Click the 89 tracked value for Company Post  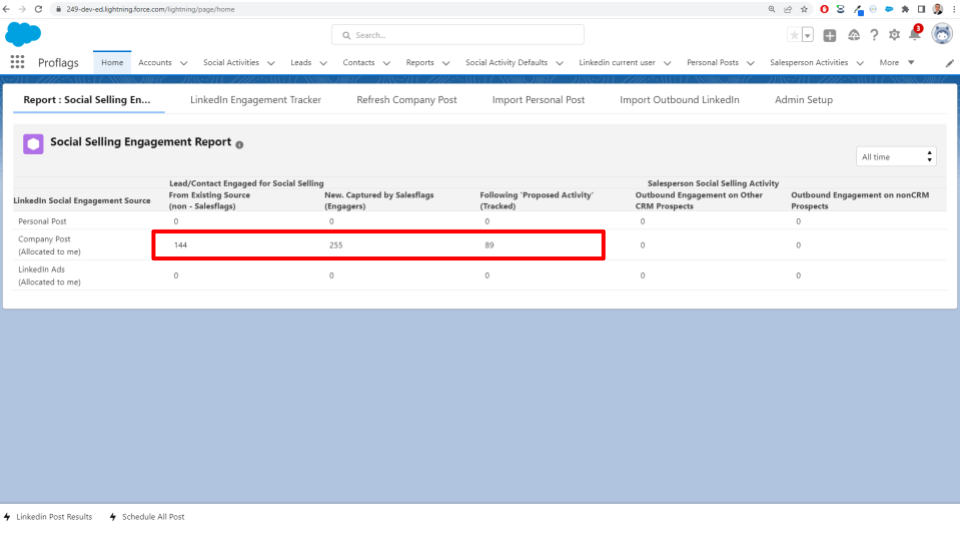489,245
